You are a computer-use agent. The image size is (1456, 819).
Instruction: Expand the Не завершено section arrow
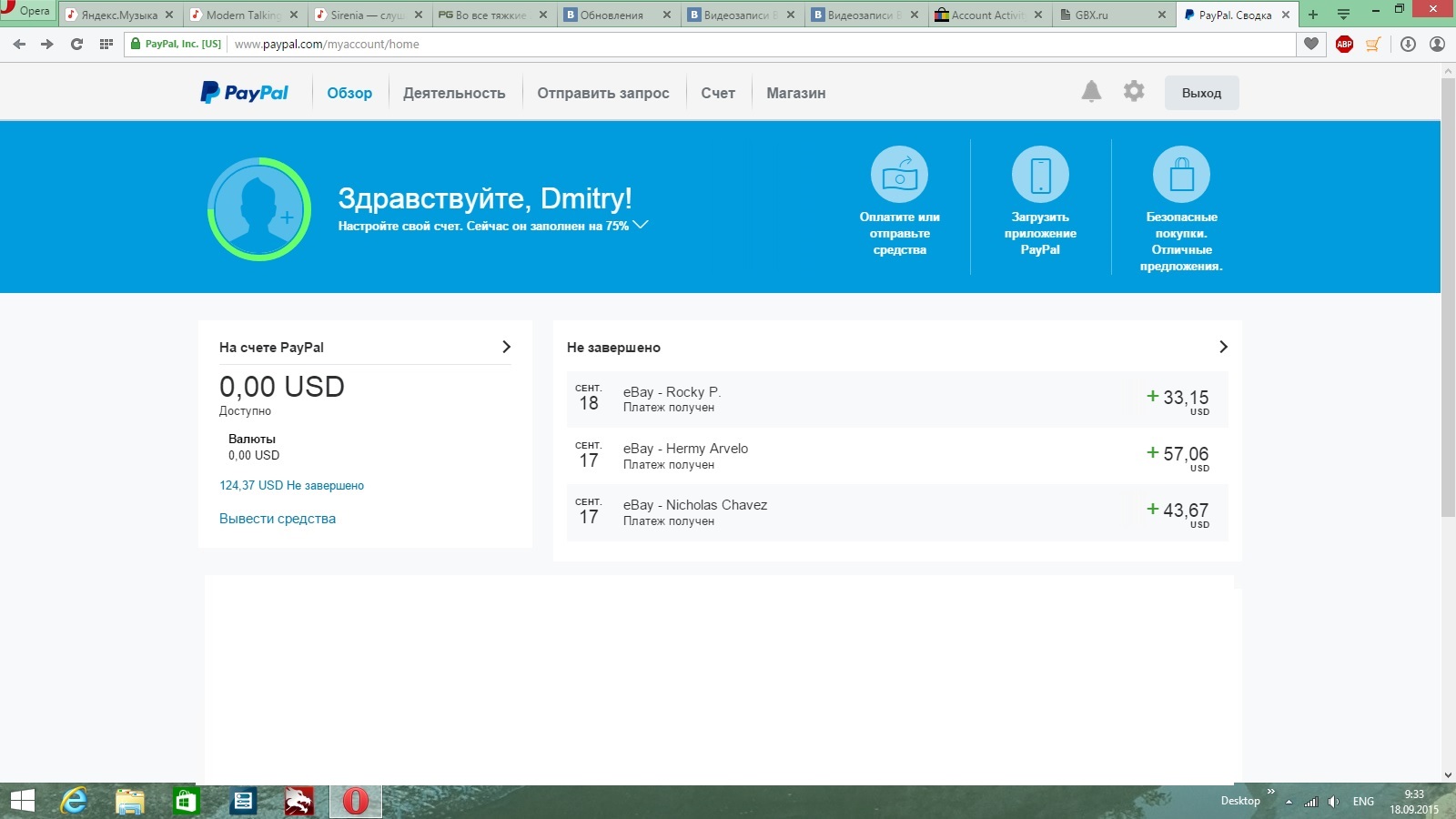coord(1223,347)
